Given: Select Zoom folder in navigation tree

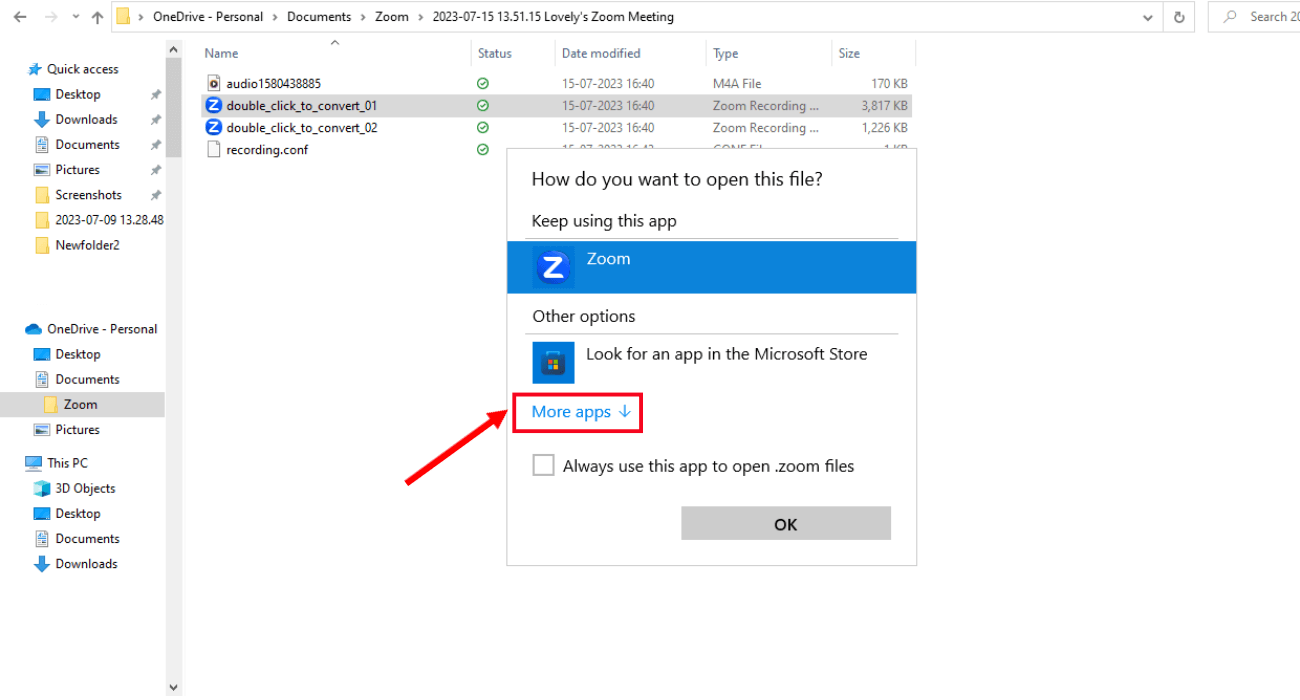Looking at the screenshot, I should 80,404.
